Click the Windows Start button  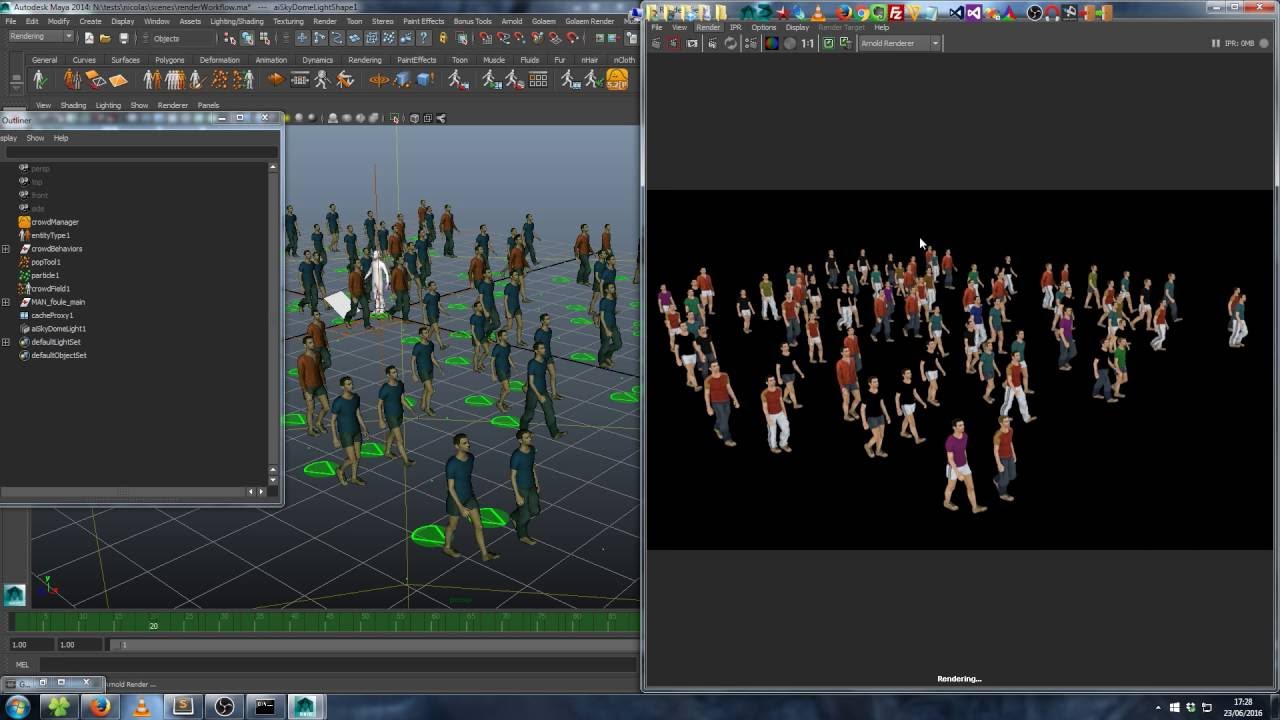[17, 707]
